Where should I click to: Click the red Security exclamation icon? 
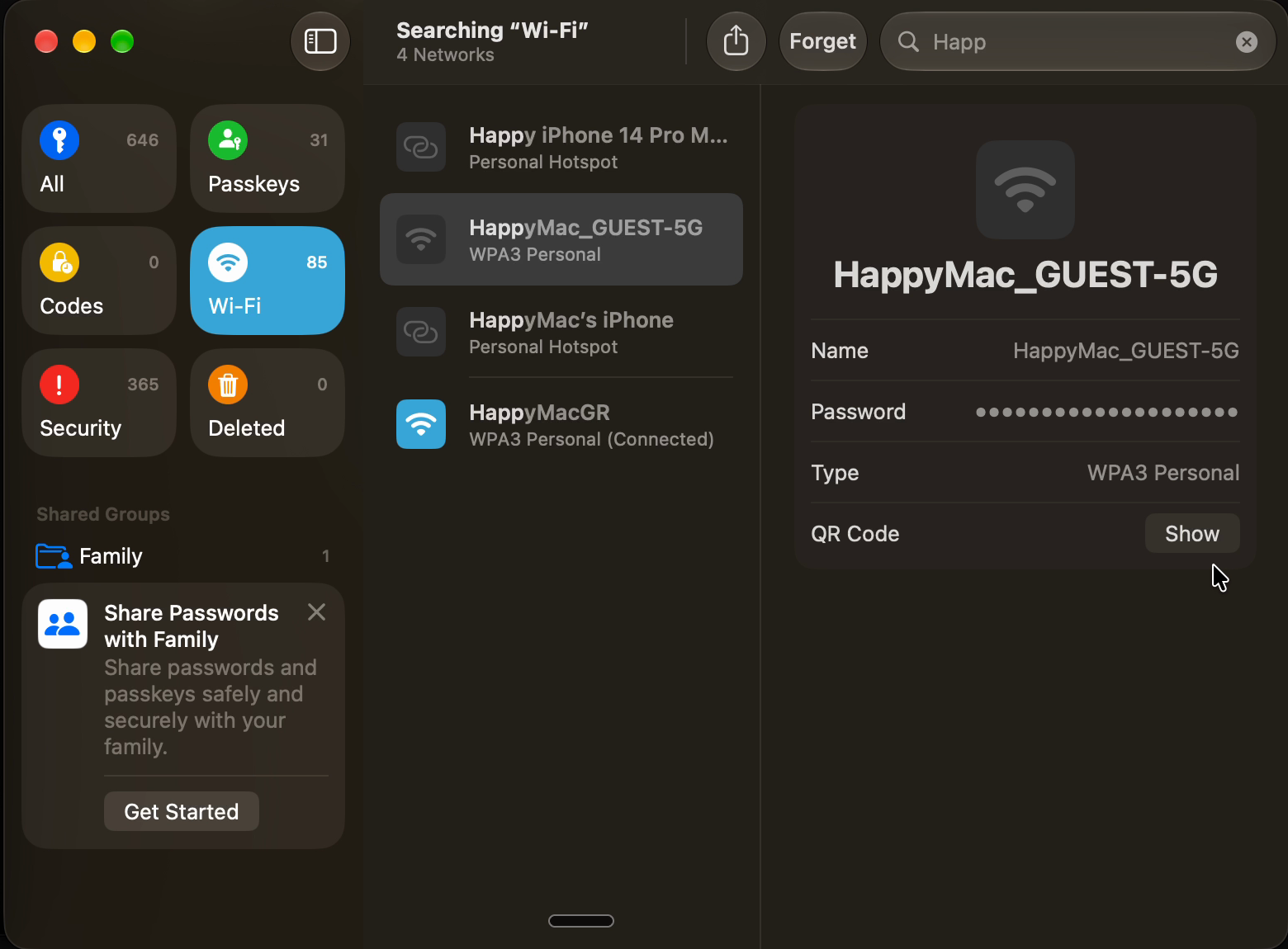click(59, 385)
